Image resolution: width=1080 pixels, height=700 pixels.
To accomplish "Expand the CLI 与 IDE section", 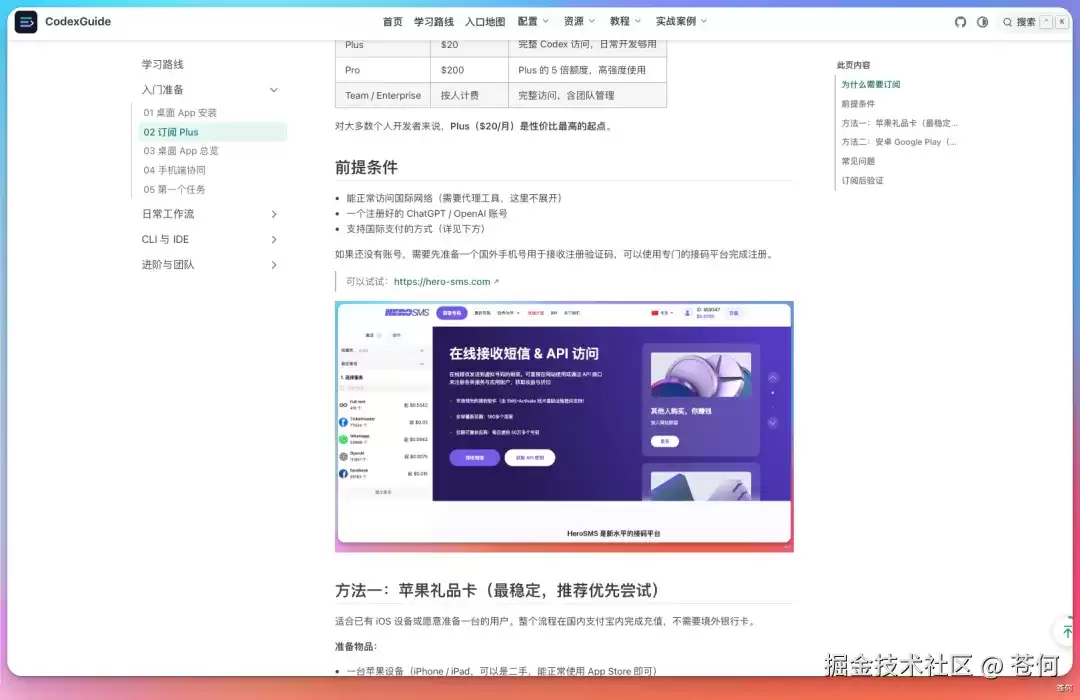I will click(209, 239).
